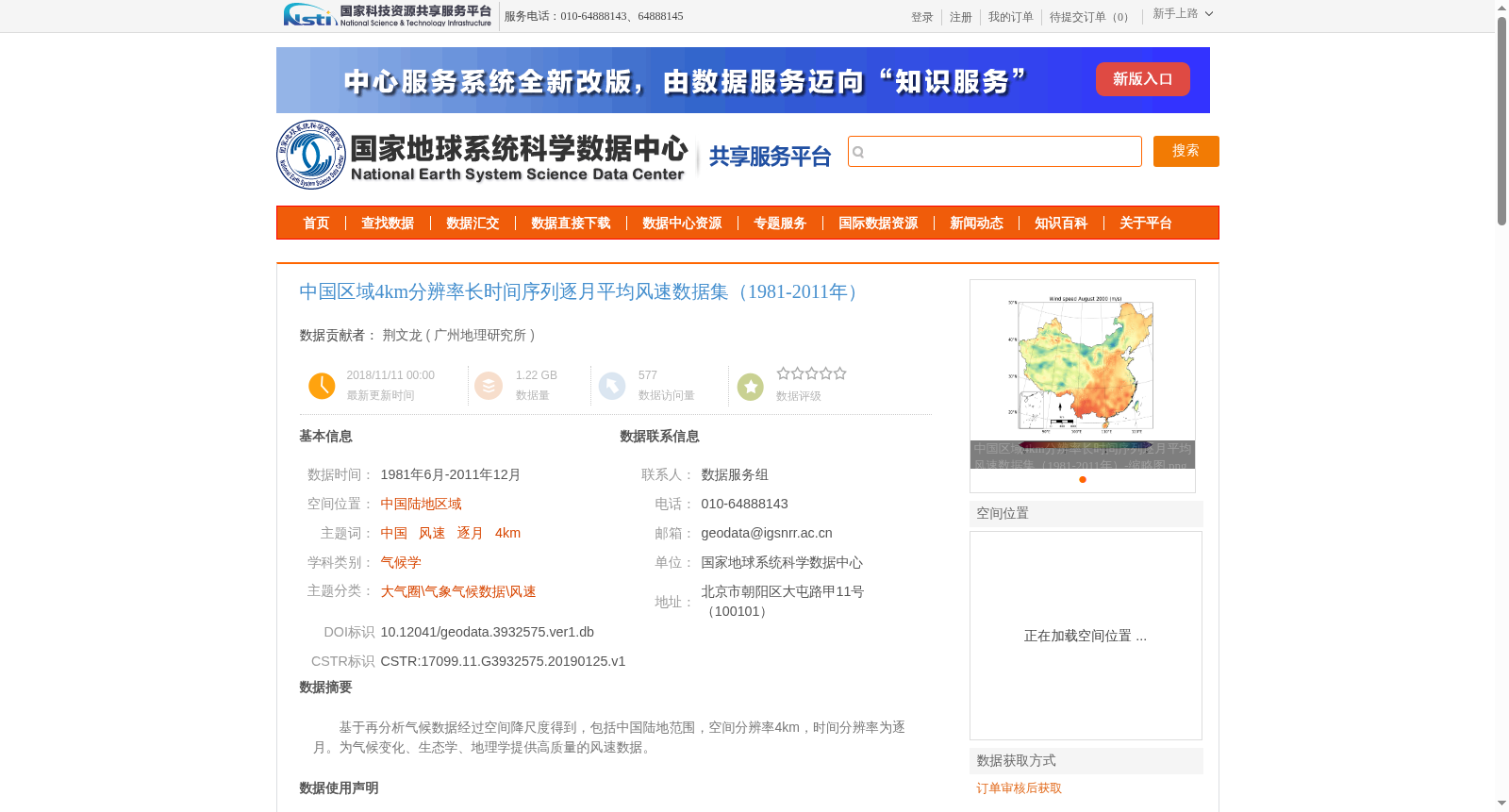
Task: Open the 关于平台 menu item
Action: tap(1146, 224)
